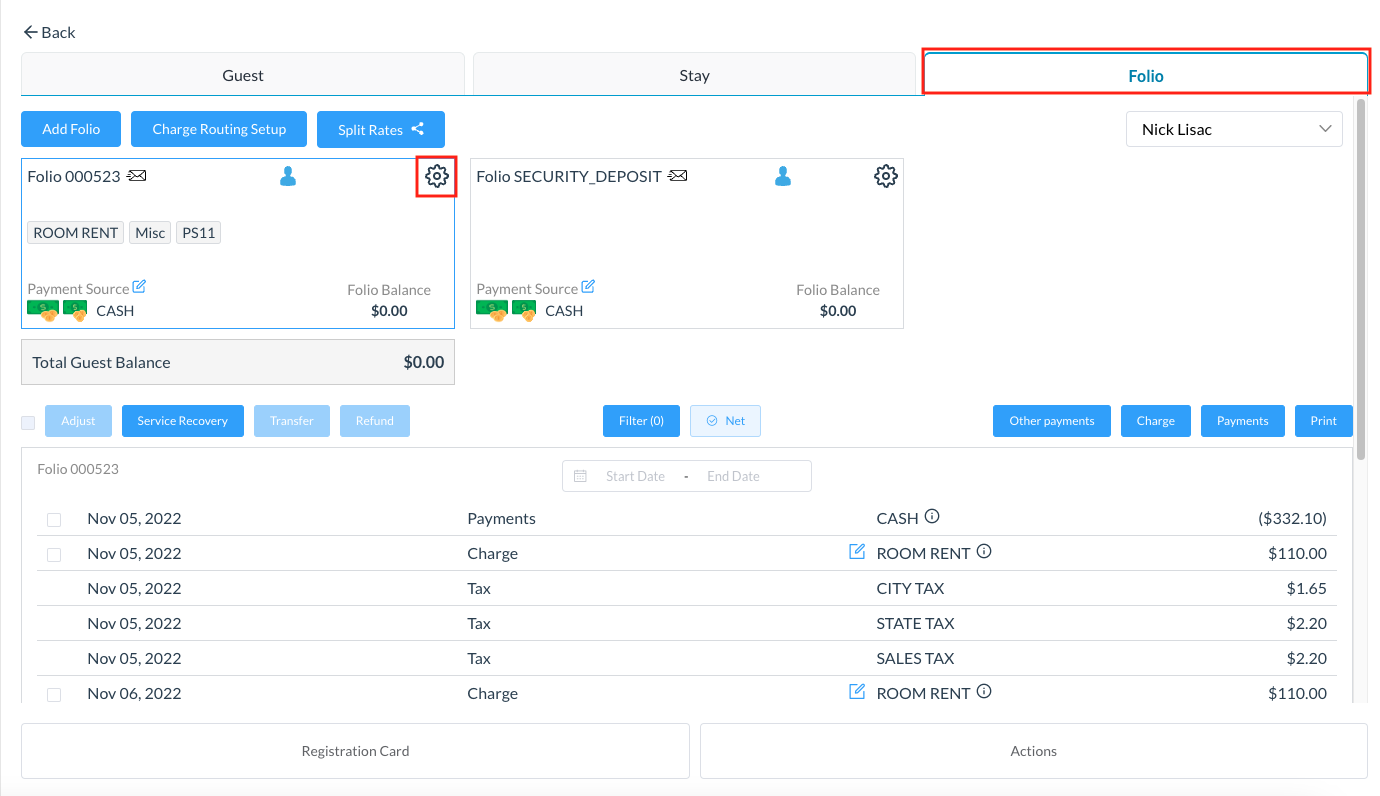Open the Filter (0) options
The image size is (1380, 796).
(x=641, y=421)
